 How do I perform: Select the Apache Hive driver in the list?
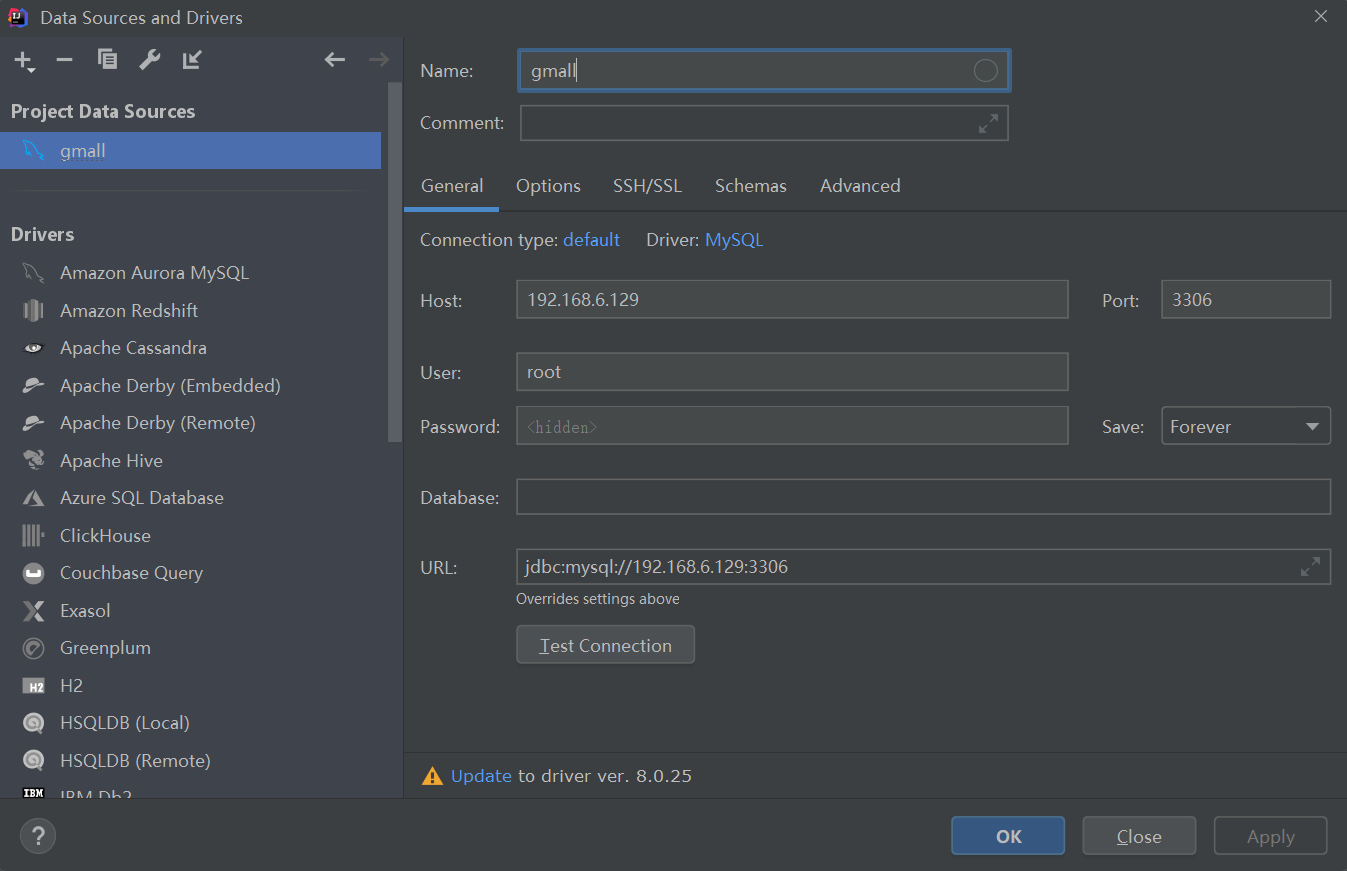click(x=111, y=461)
